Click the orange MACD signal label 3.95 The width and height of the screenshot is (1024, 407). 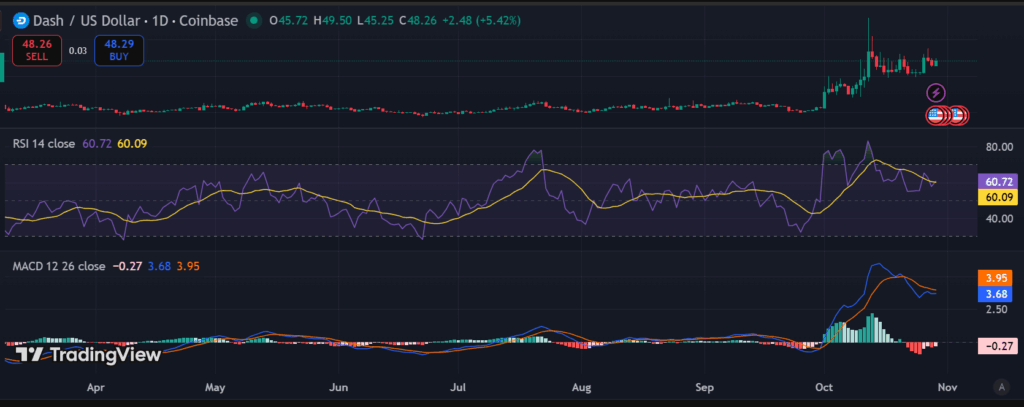click(x=994, y=277)
